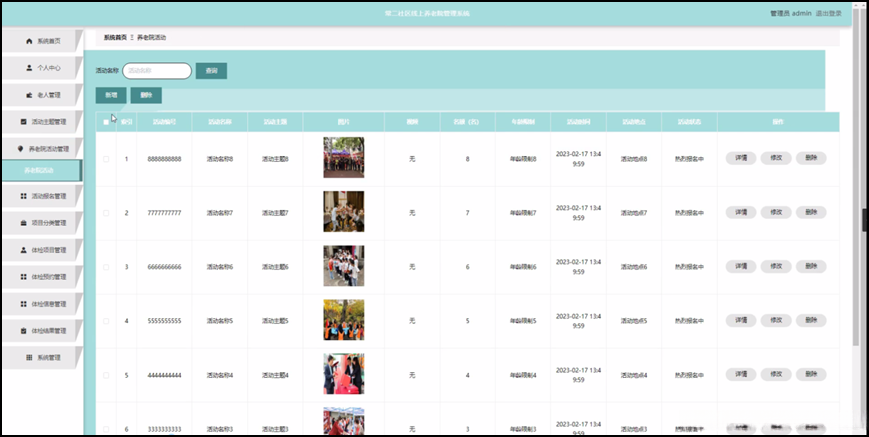
Task: Open the row 5 activity photo thumbnail
Action: [x=344, y=374]
